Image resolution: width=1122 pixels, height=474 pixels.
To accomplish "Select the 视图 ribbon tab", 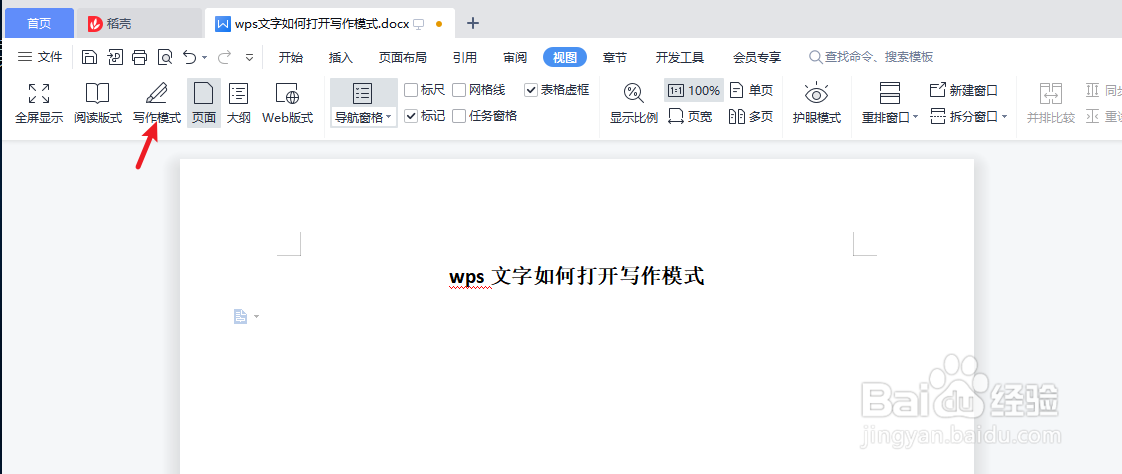I will tap(565, 57).
